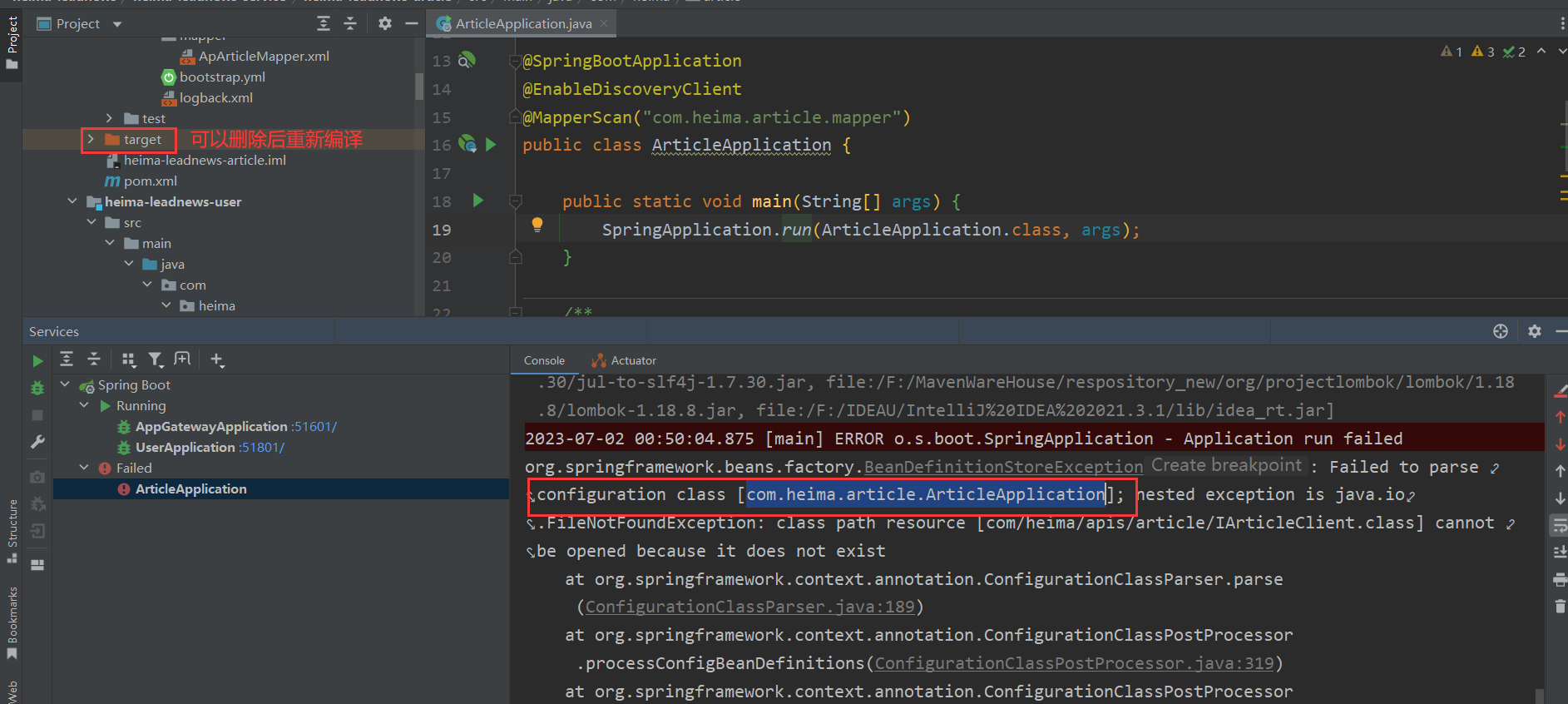Collapse the main folder node
The height and width of the screenshot is (704, 1568).
(x=109, y=243)
